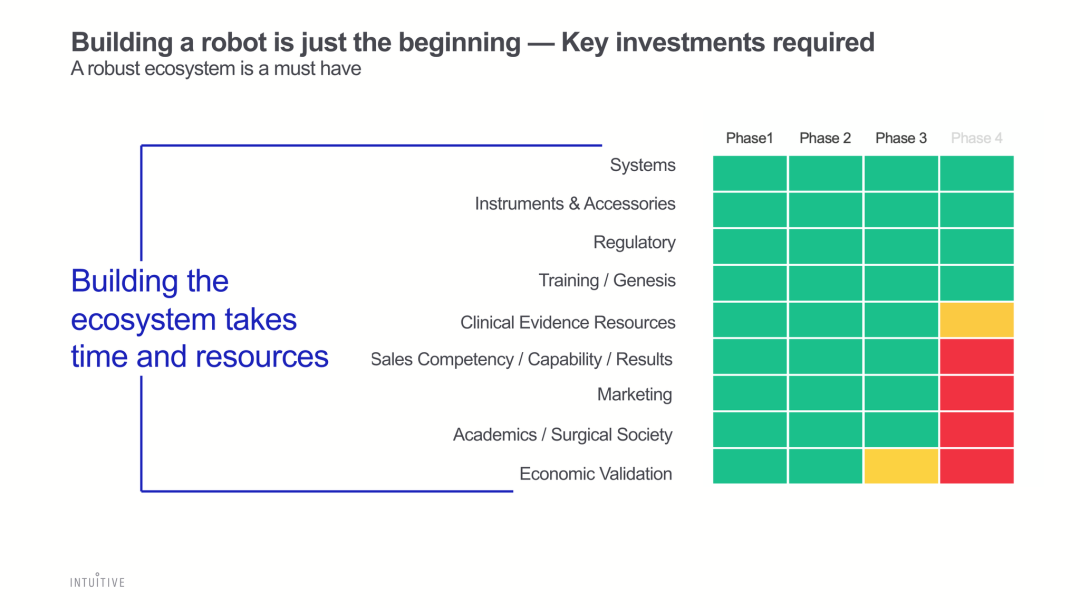Click the slide title about key investments
This screenshot has height=608, width=1080.
473,42
